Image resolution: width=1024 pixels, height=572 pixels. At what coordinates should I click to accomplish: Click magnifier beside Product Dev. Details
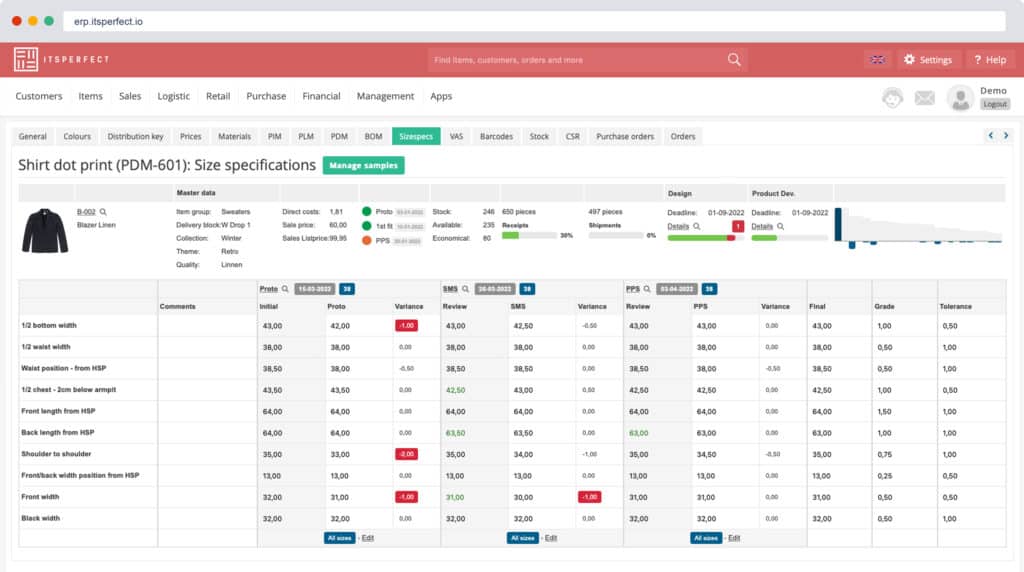tap(780, 227)
